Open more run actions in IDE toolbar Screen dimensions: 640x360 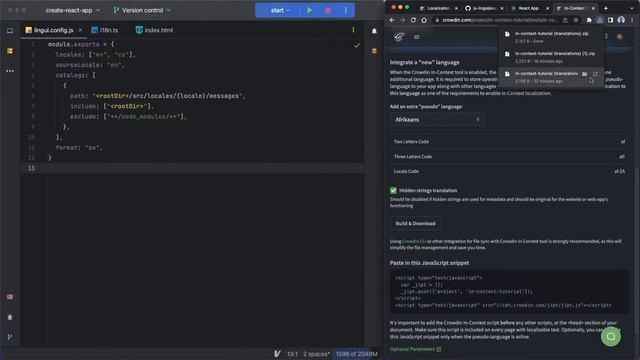[346, 10]
